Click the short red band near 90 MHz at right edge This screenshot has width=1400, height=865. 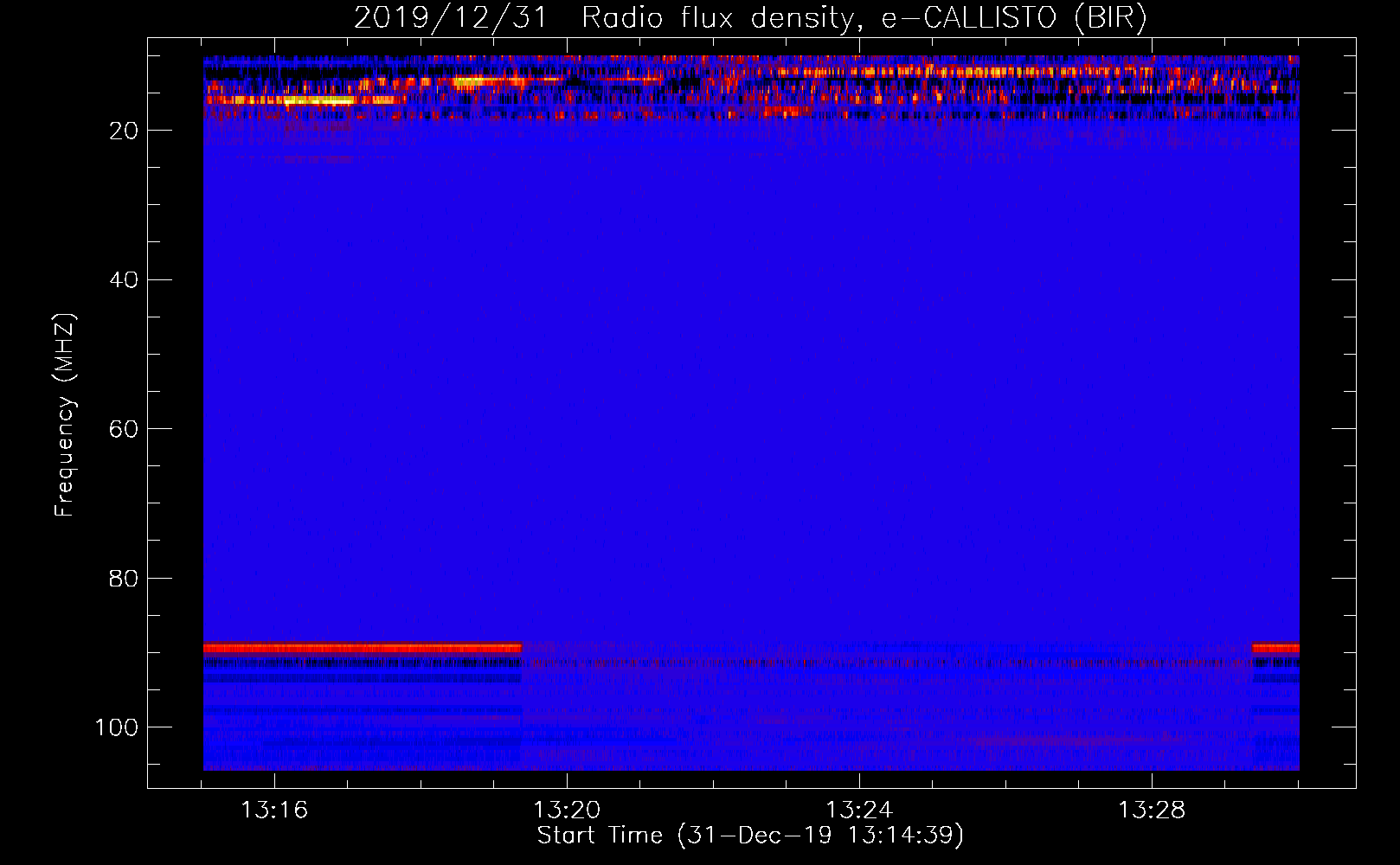point(1276,648)
